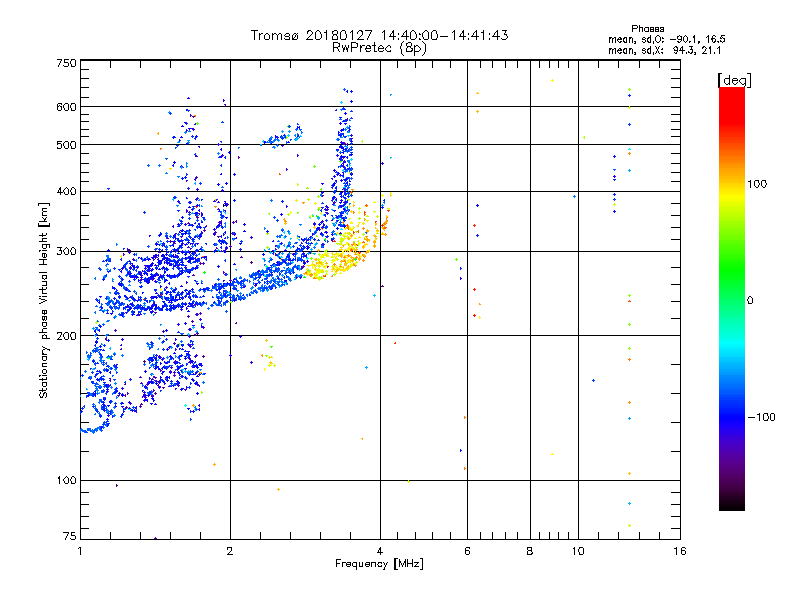
Task: Click the x-axis tick label '1'
Action: 80,551
